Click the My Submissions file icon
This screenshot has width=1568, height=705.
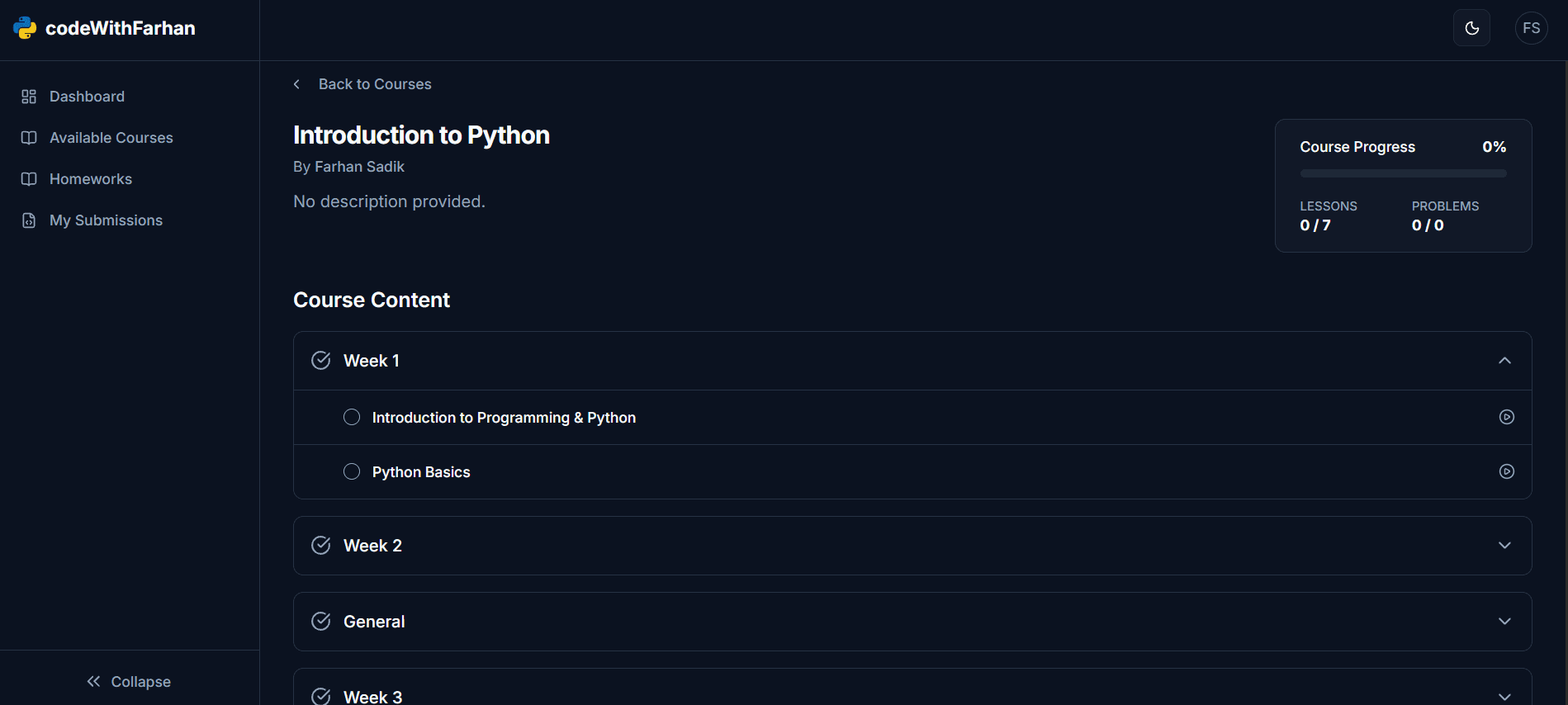click(x=29, y=220)
